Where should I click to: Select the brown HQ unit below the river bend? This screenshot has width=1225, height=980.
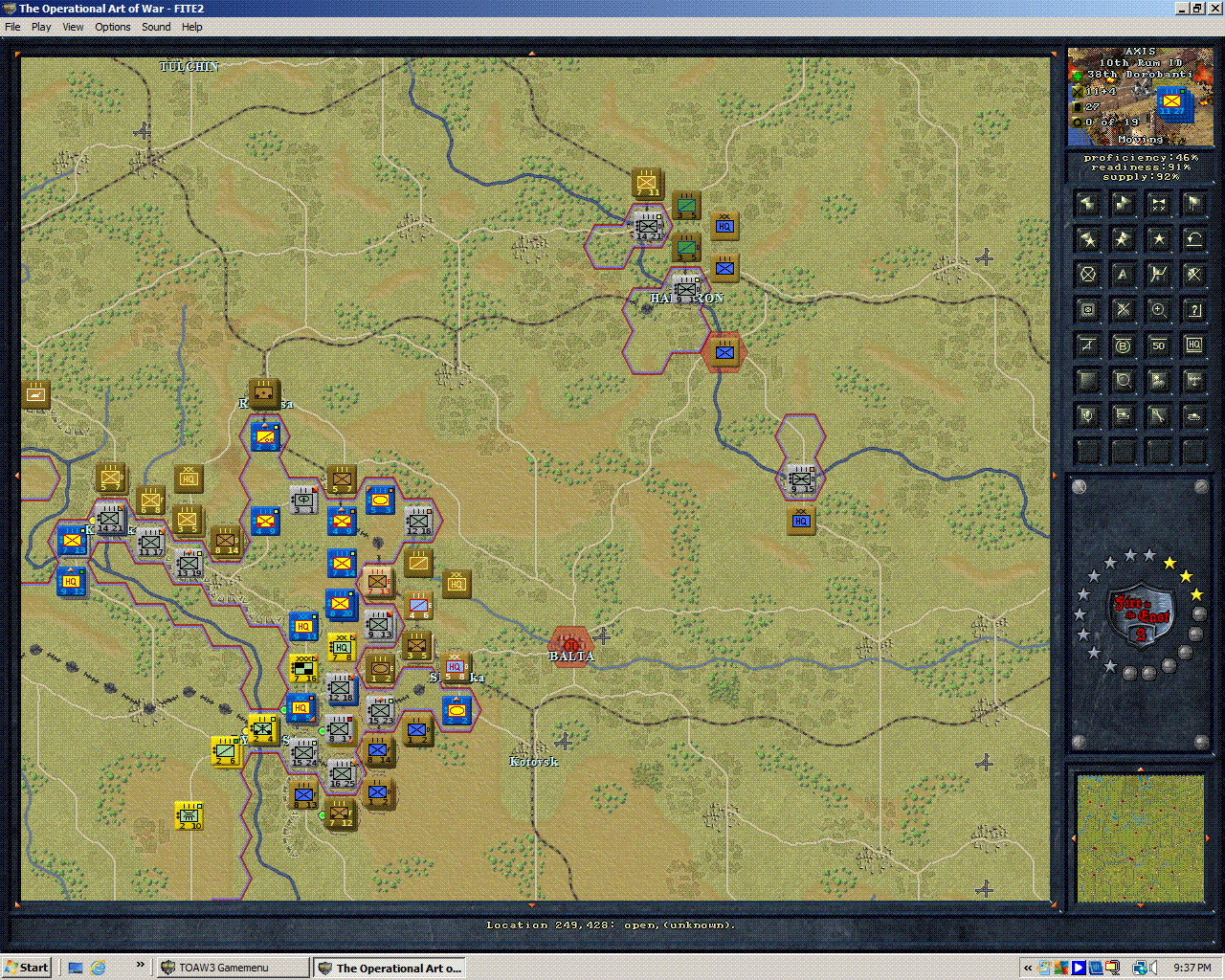[x=801, y=521]
